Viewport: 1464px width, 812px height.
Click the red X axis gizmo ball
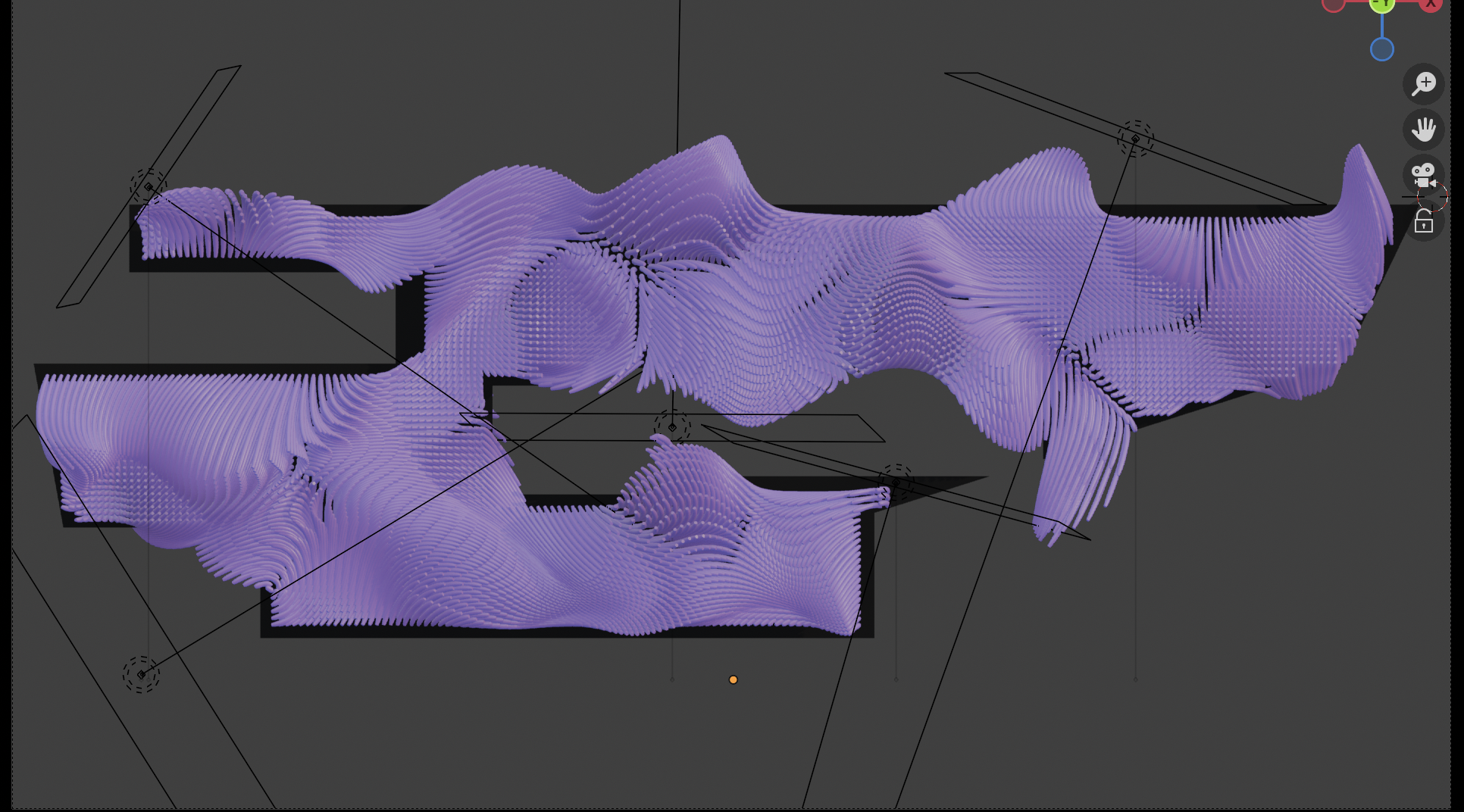tap(1431, 5)
